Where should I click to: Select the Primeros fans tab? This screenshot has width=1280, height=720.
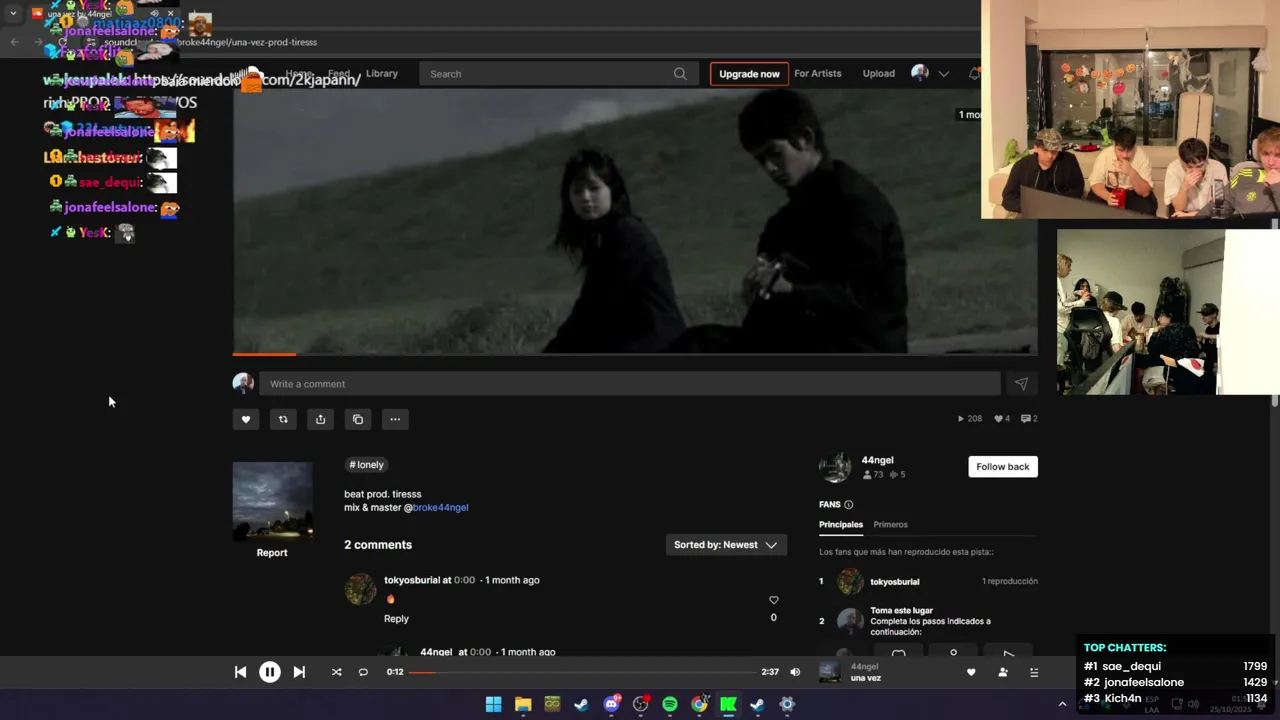click(890, 524)
